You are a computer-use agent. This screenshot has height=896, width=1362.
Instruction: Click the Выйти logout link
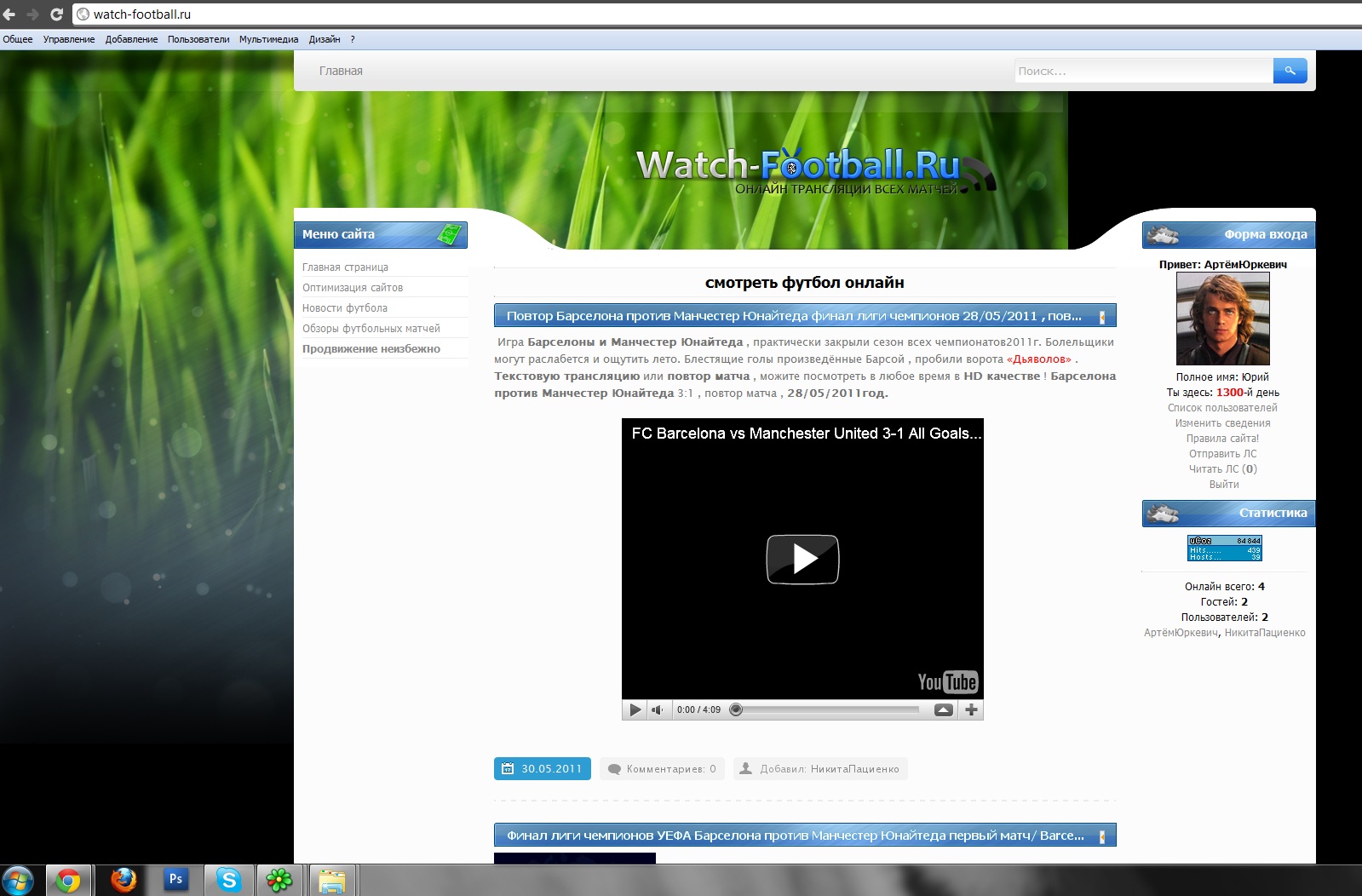pyautogui.click(x=1224, y=485)
